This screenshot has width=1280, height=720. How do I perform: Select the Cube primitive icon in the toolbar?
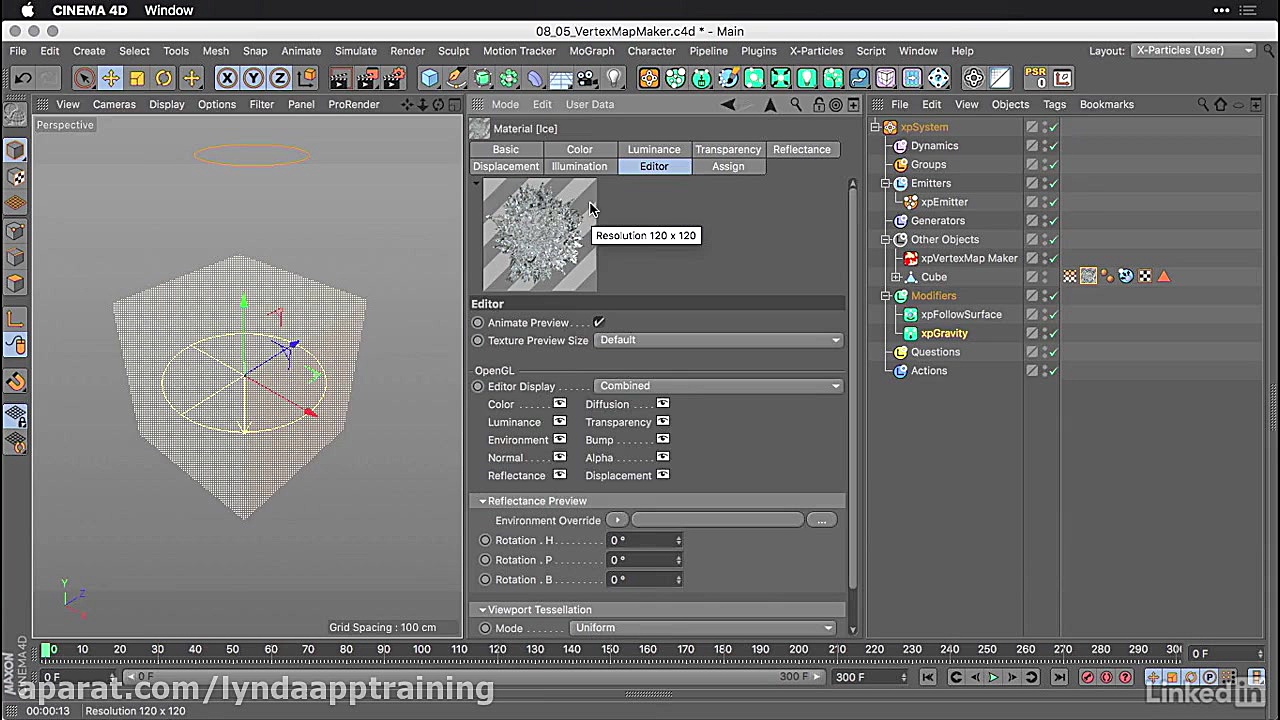[x=429, y=78]
